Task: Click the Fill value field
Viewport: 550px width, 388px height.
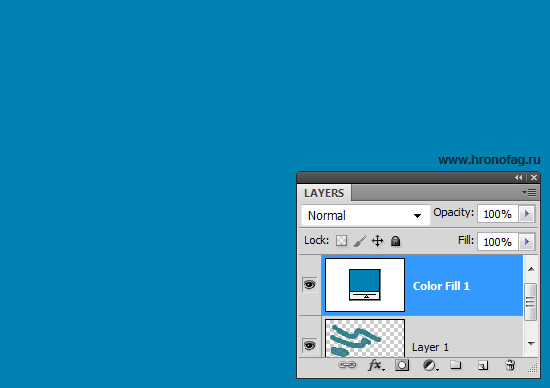Action: (x=498, y=242)
